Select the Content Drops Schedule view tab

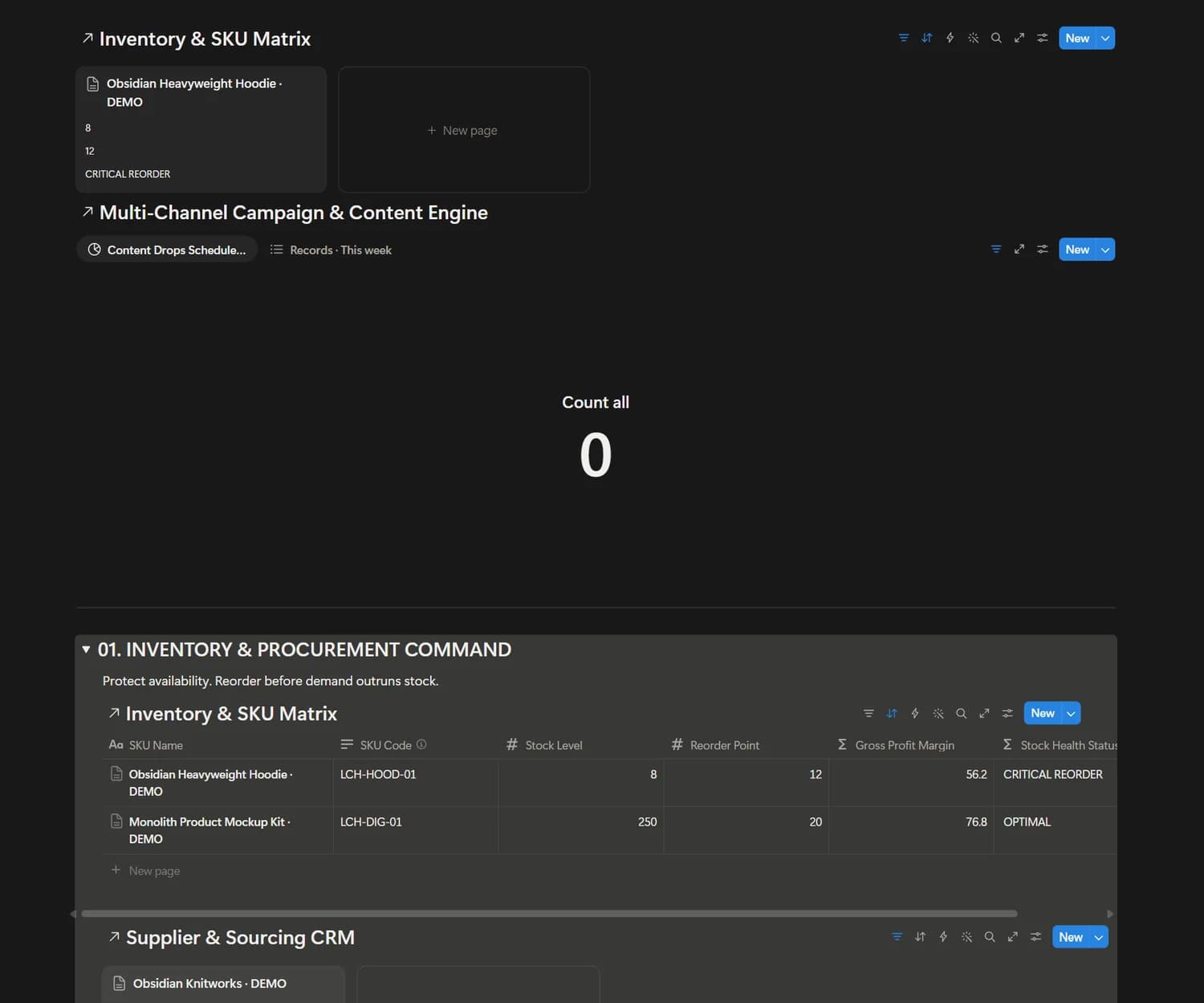click(167, 250)
